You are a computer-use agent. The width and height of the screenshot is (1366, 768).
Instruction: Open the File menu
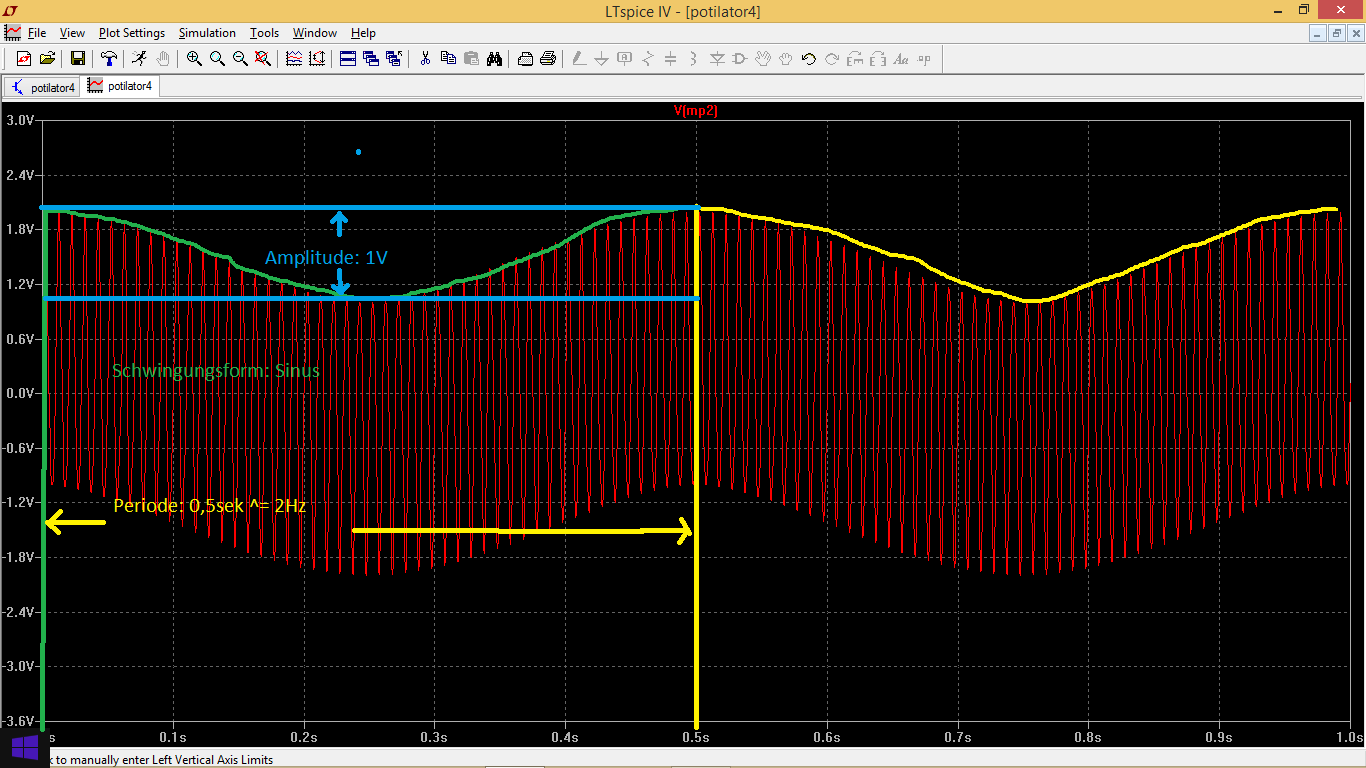coord(37,33)
